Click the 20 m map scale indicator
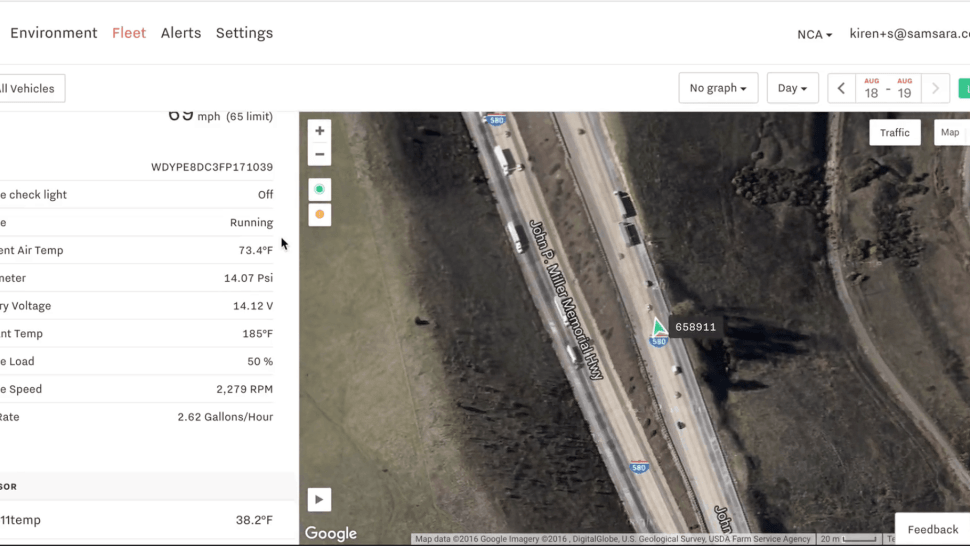This screenshot has height=546, width=970. point(848,539)
